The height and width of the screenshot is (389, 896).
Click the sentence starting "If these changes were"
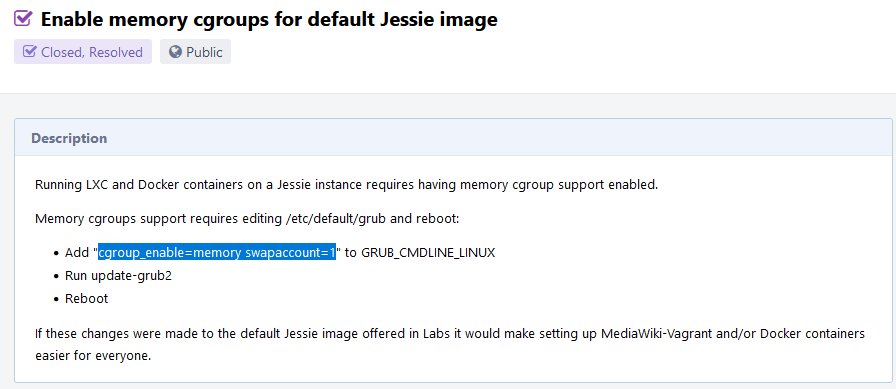(450, 344)
